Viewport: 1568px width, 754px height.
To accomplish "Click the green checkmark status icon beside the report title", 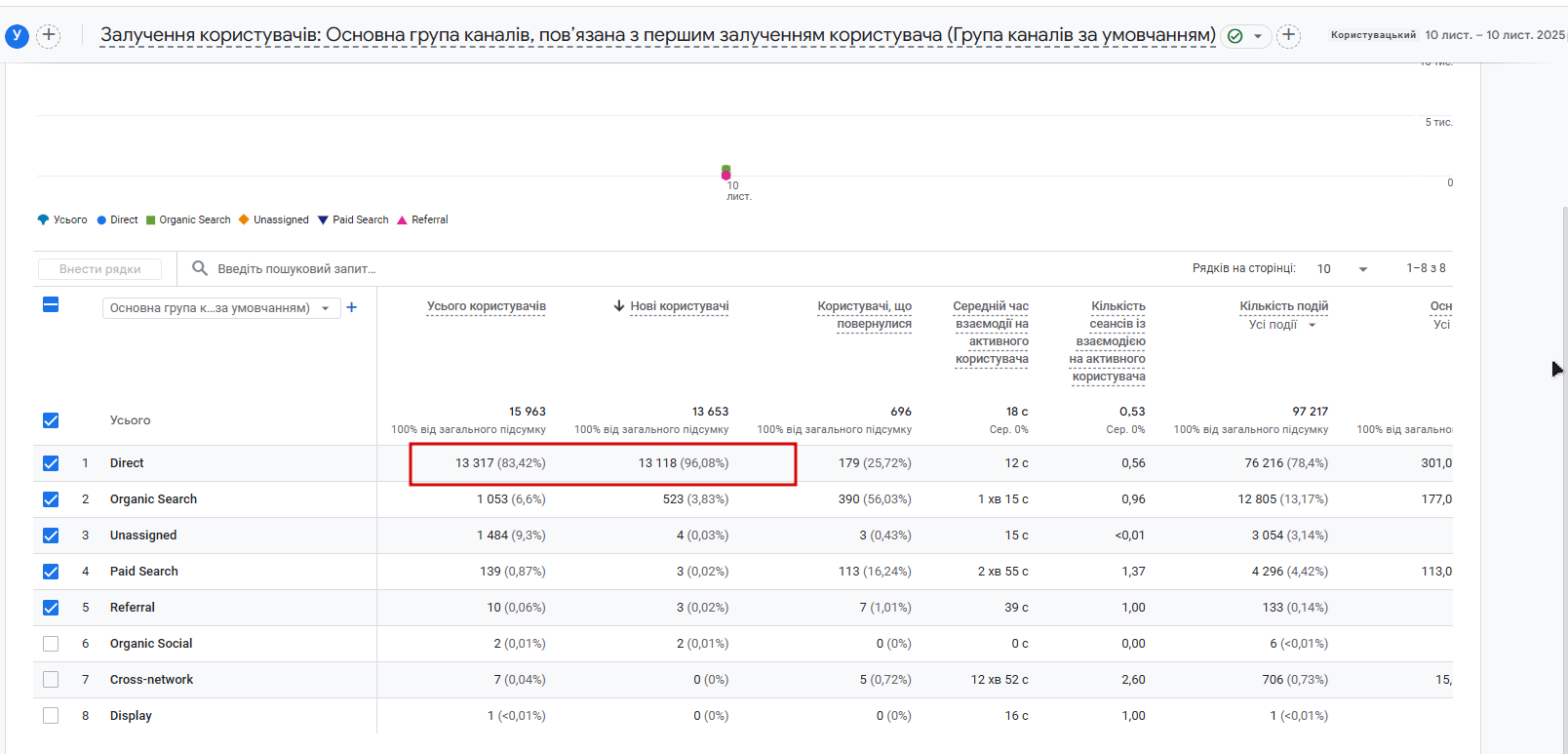I will pos(1235,36).
